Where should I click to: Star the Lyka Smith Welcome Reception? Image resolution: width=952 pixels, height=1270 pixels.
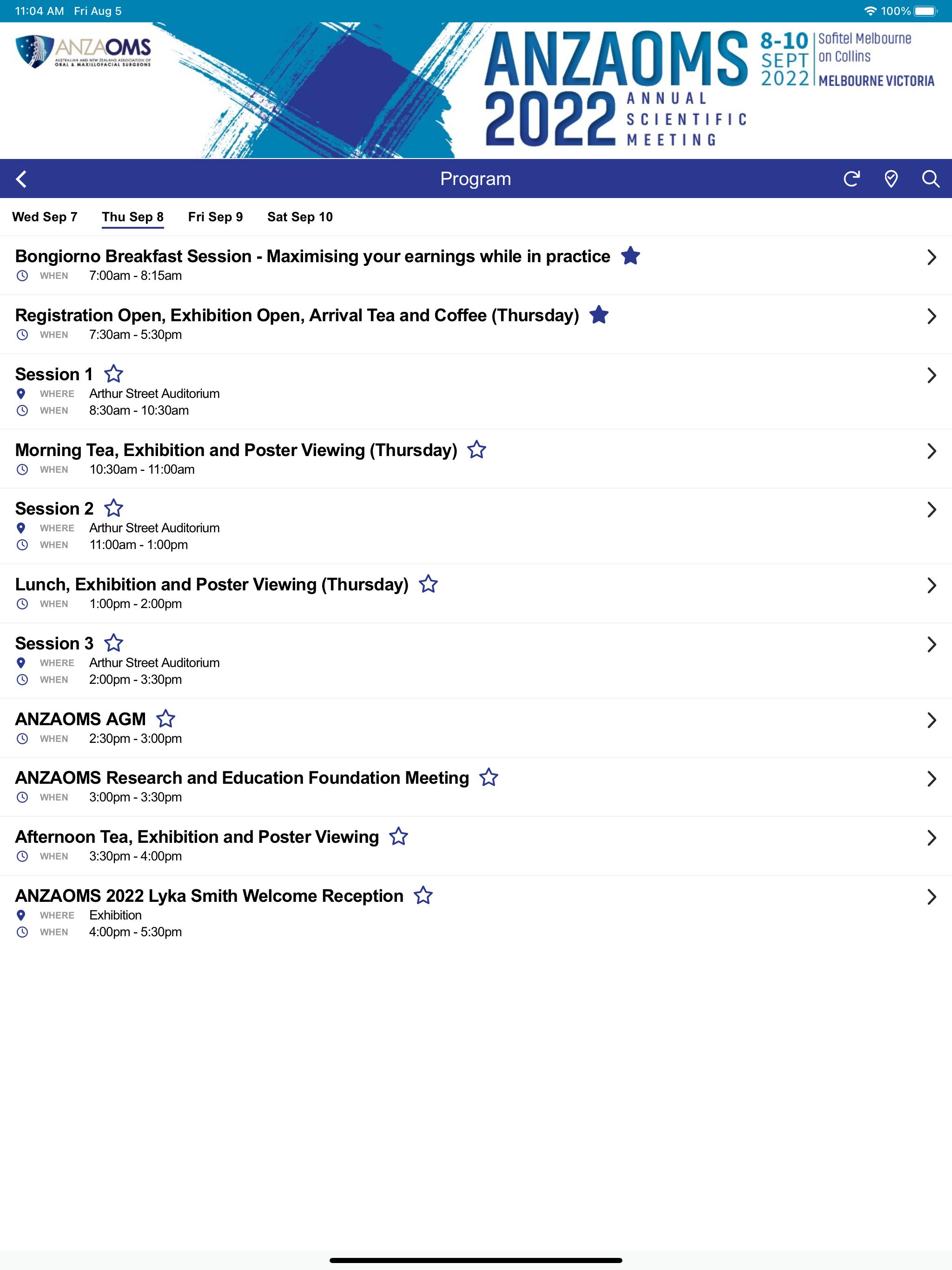pyautogui.click(x=423, y=896)
